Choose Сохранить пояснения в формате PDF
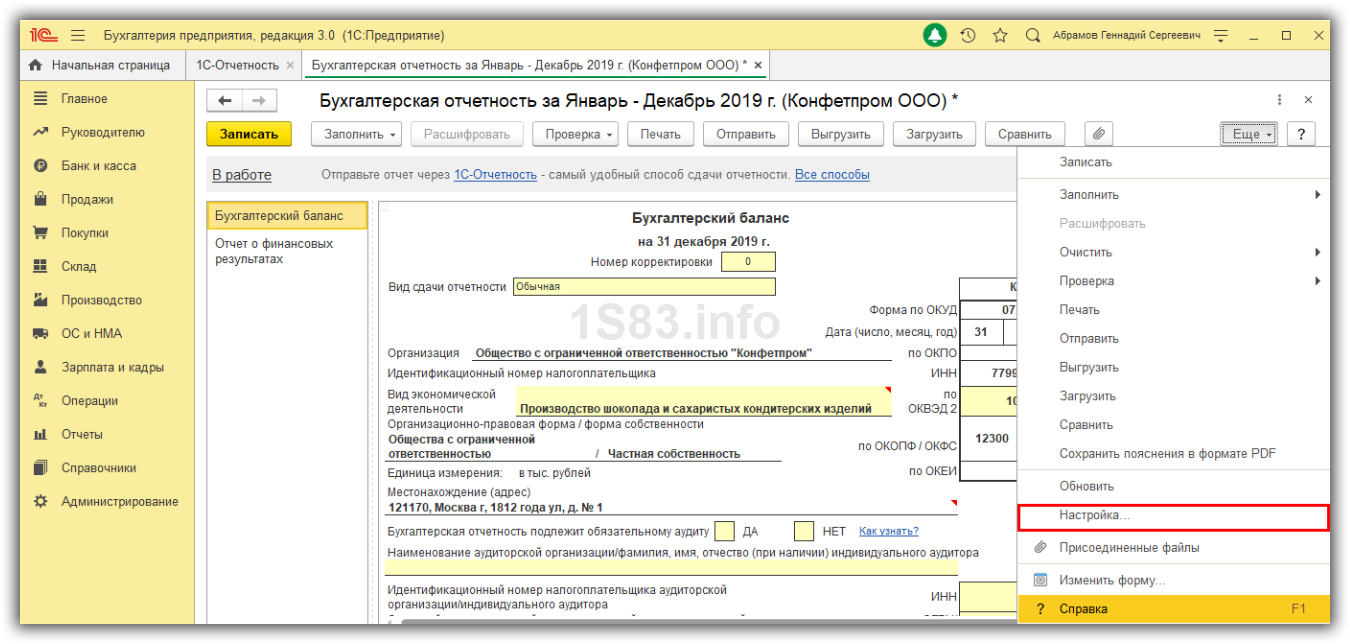 (x=1167, y=454)
